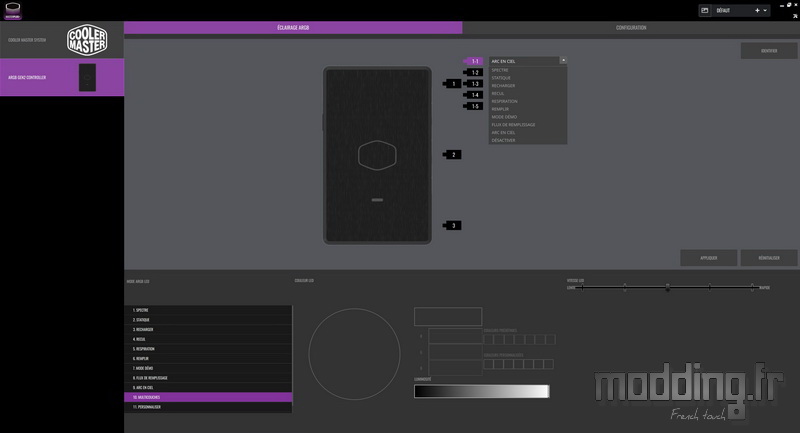Click the LED speed slider track
Image resolution: width=800 pixels, height=433 pixels.
(667, 288)
